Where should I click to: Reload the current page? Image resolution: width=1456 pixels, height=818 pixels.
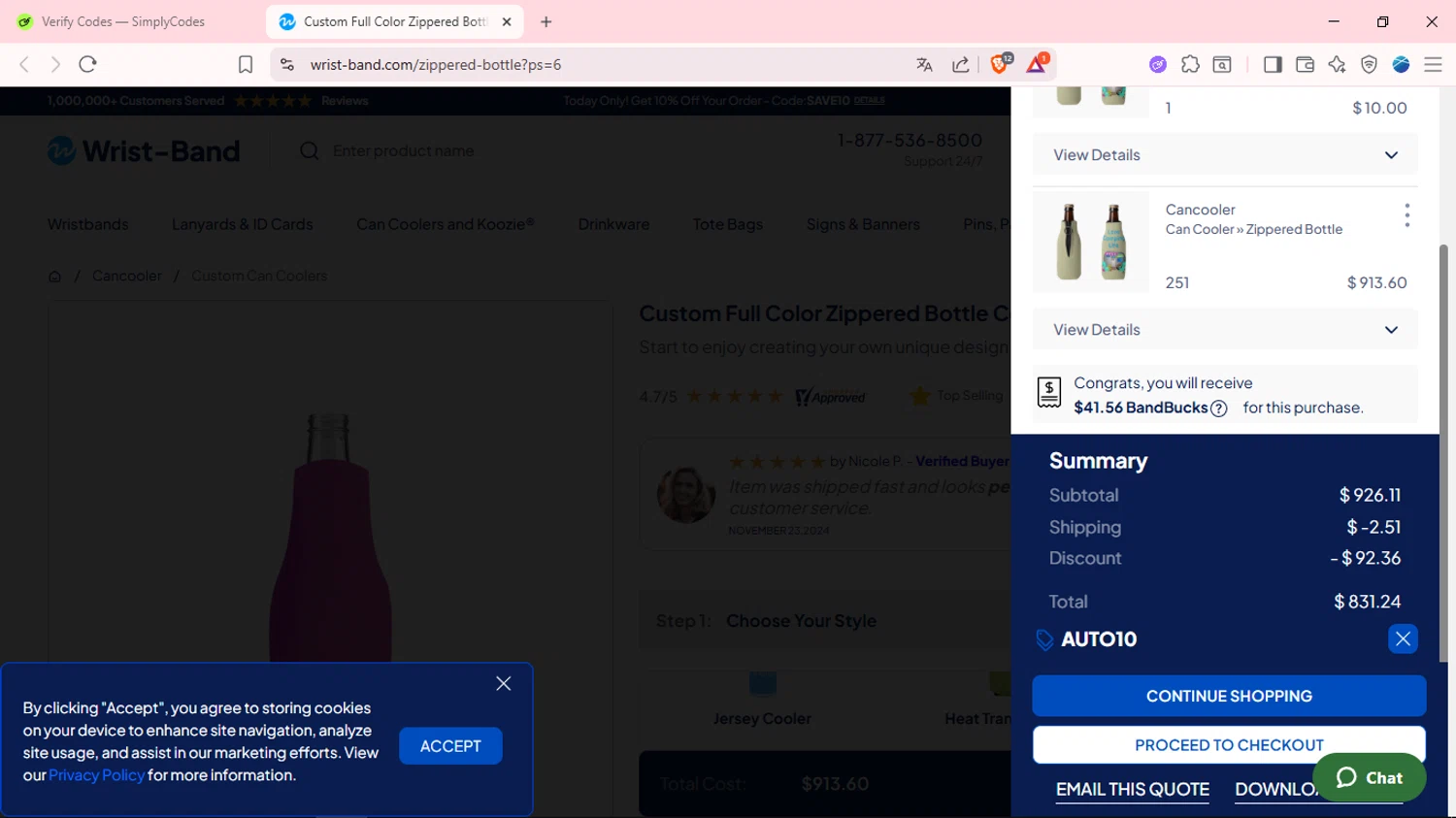pyautogui.click(x=87, y=64)
